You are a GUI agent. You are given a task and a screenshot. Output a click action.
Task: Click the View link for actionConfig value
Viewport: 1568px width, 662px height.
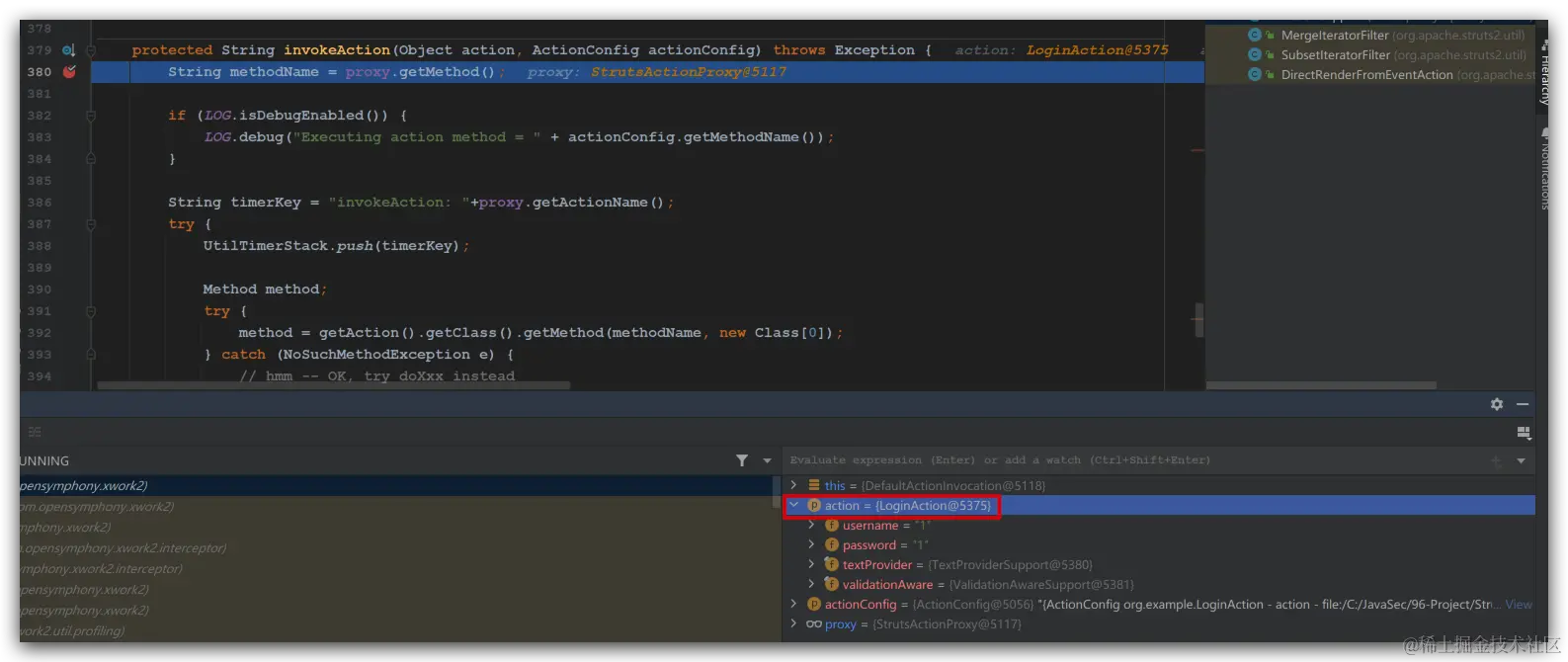[x=1519, y=604]
